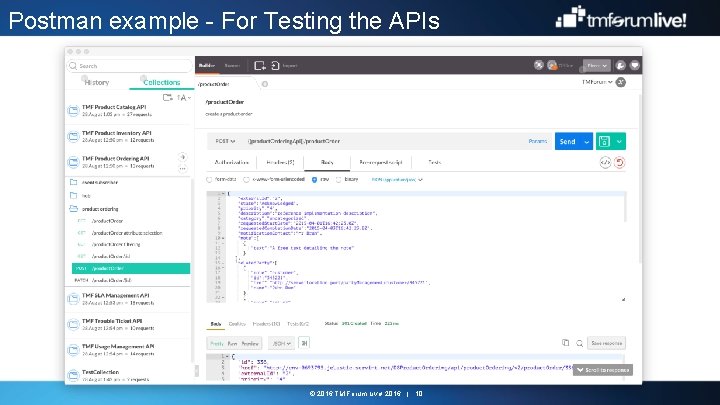720x405 pixels.
Task: Open a new Postman window icon
Action: [259, 66]
